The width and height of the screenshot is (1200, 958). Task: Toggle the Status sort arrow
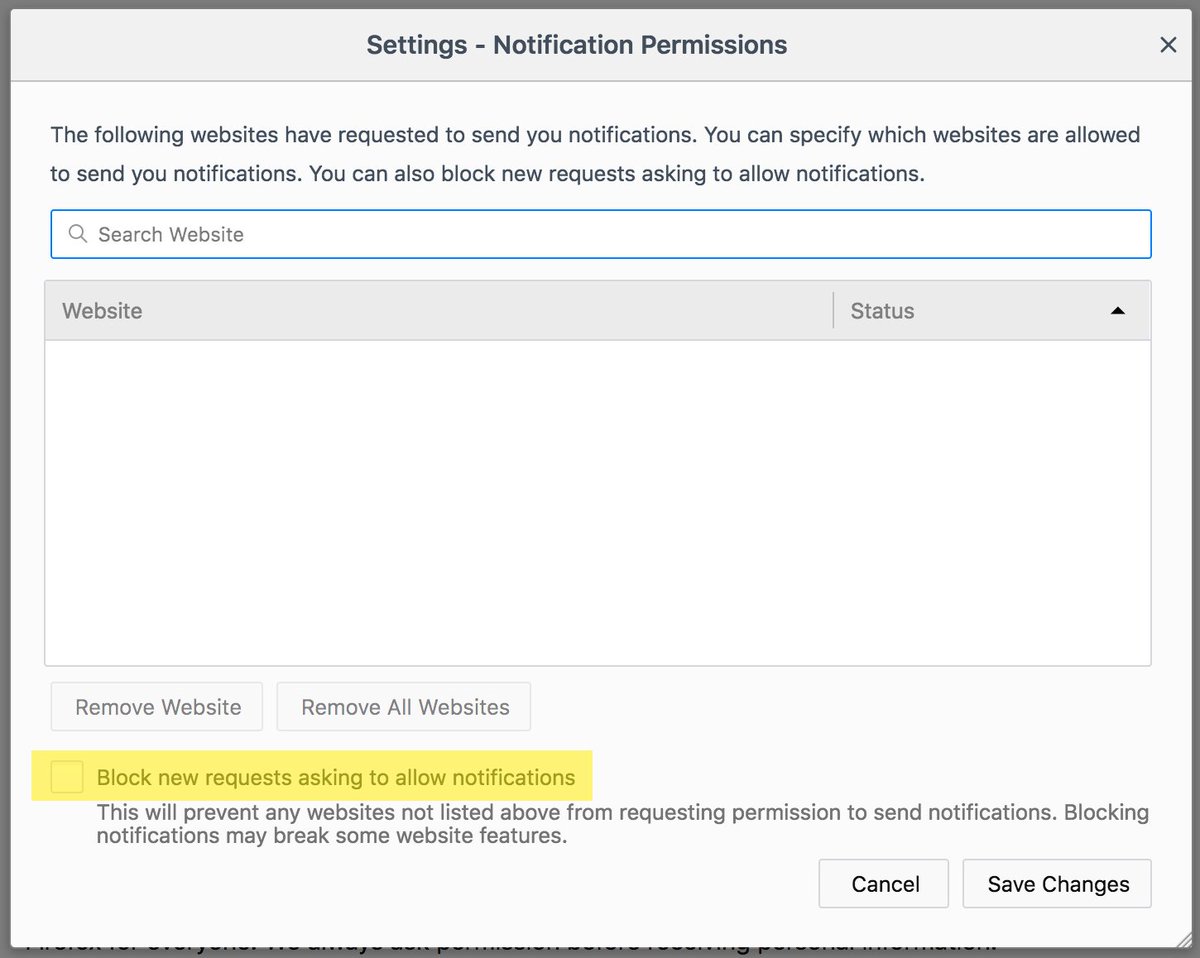click(x=1117, y=311)
